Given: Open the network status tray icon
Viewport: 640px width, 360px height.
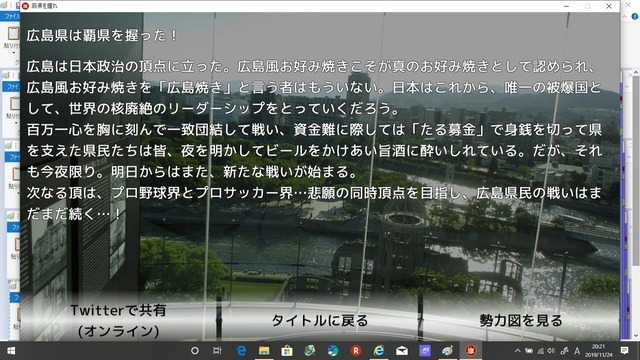Looking at the screenshot, I should coord(540,351).
